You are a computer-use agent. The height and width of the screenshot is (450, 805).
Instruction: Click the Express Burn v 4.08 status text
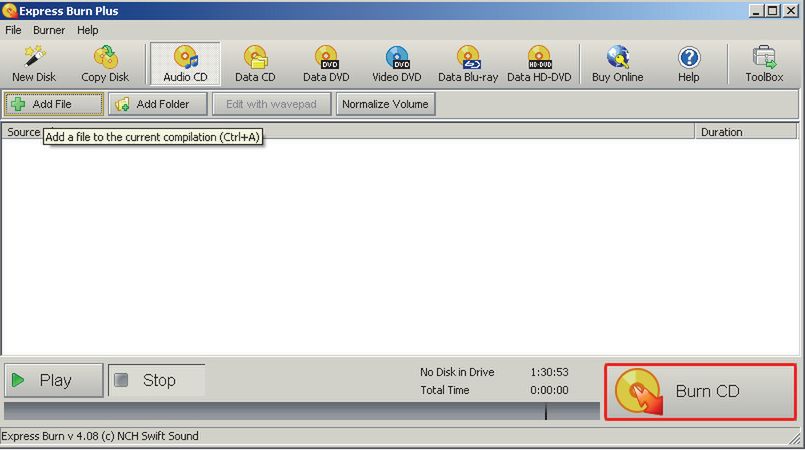100,436
